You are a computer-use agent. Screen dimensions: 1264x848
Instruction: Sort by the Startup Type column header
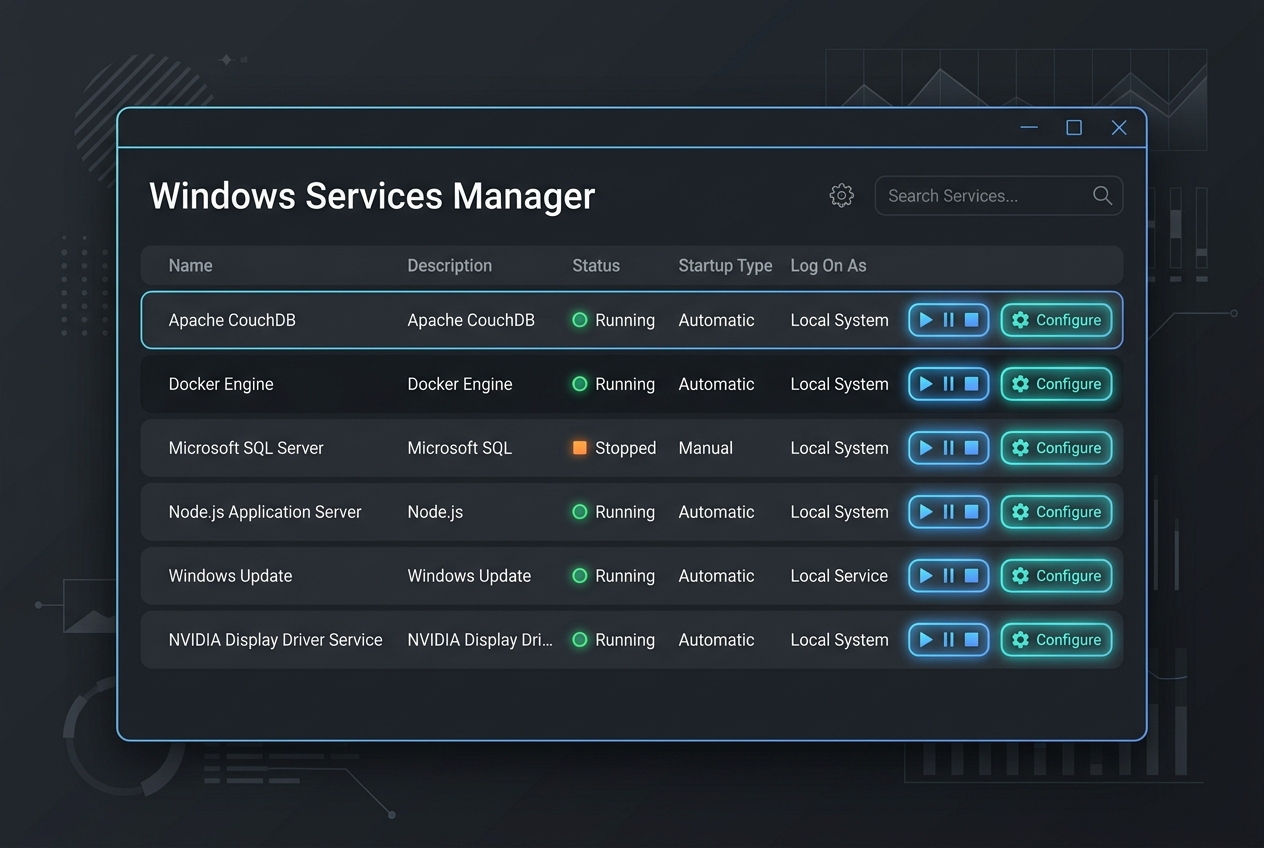click(x=725, y=266)
